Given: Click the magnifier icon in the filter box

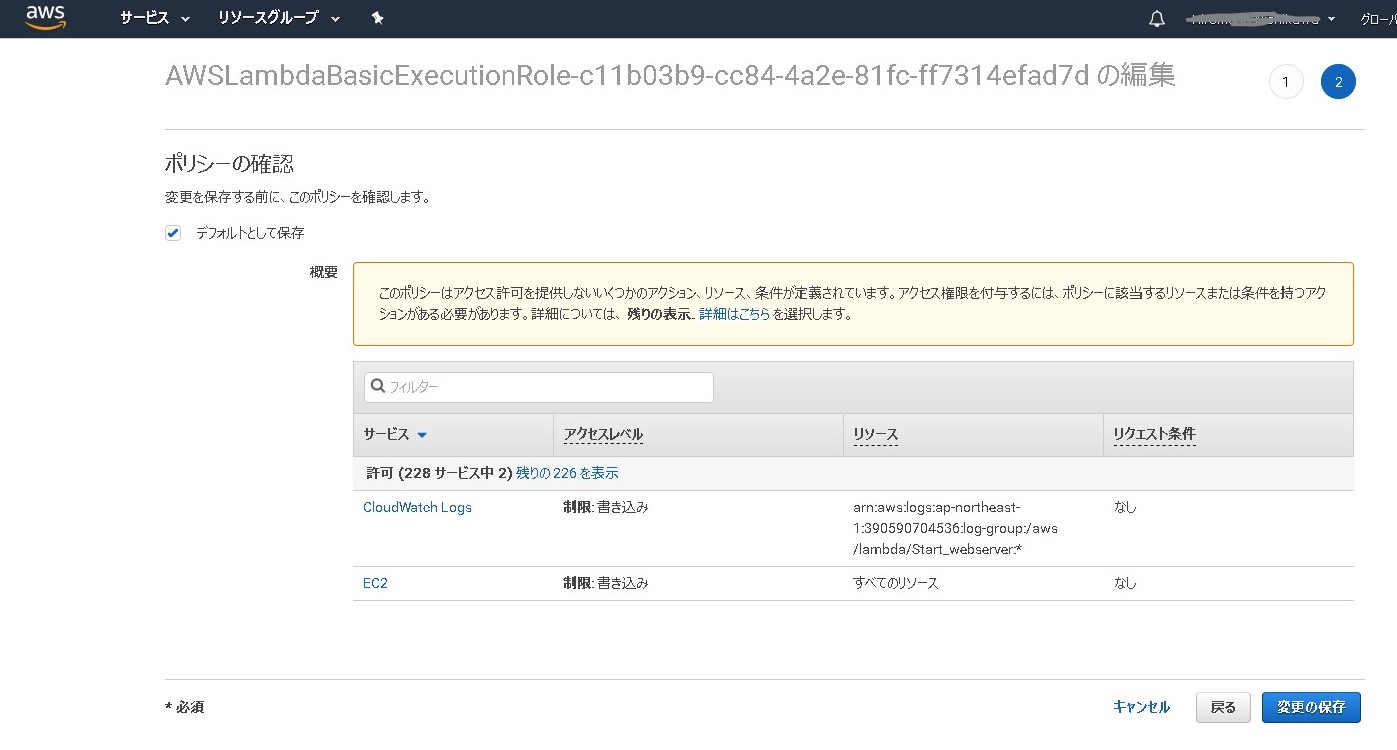Looking at the screenshot, I should [377, 386].
